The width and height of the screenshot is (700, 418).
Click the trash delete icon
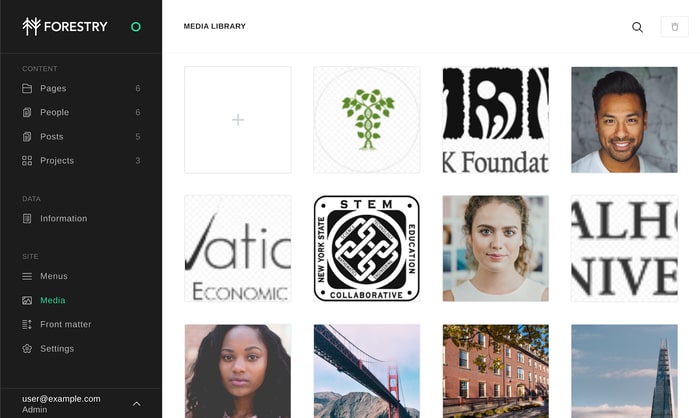tap(675, 27)
